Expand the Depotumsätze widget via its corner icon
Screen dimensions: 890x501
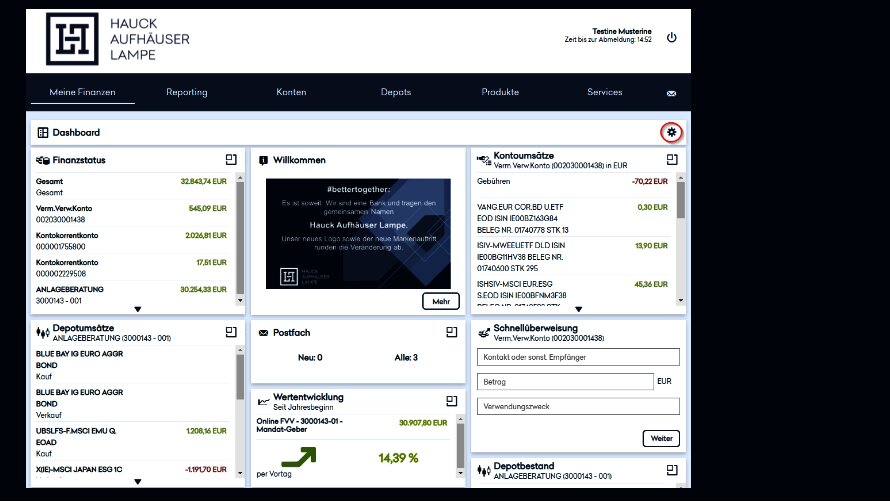click(x=231, y=332)
